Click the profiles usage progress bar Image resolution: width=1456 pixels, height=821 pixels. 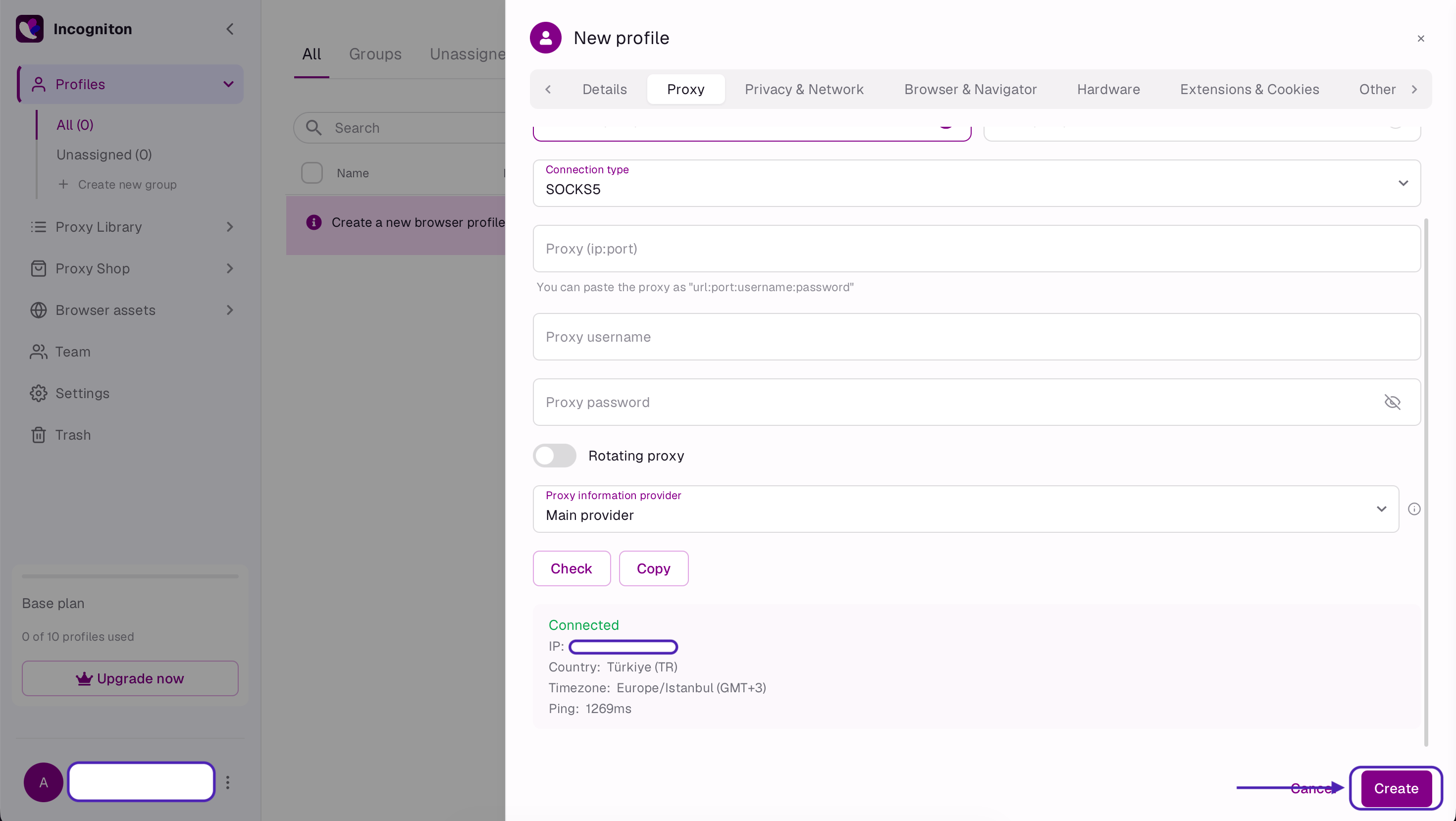pyautogui.click(x=130, y=576)
